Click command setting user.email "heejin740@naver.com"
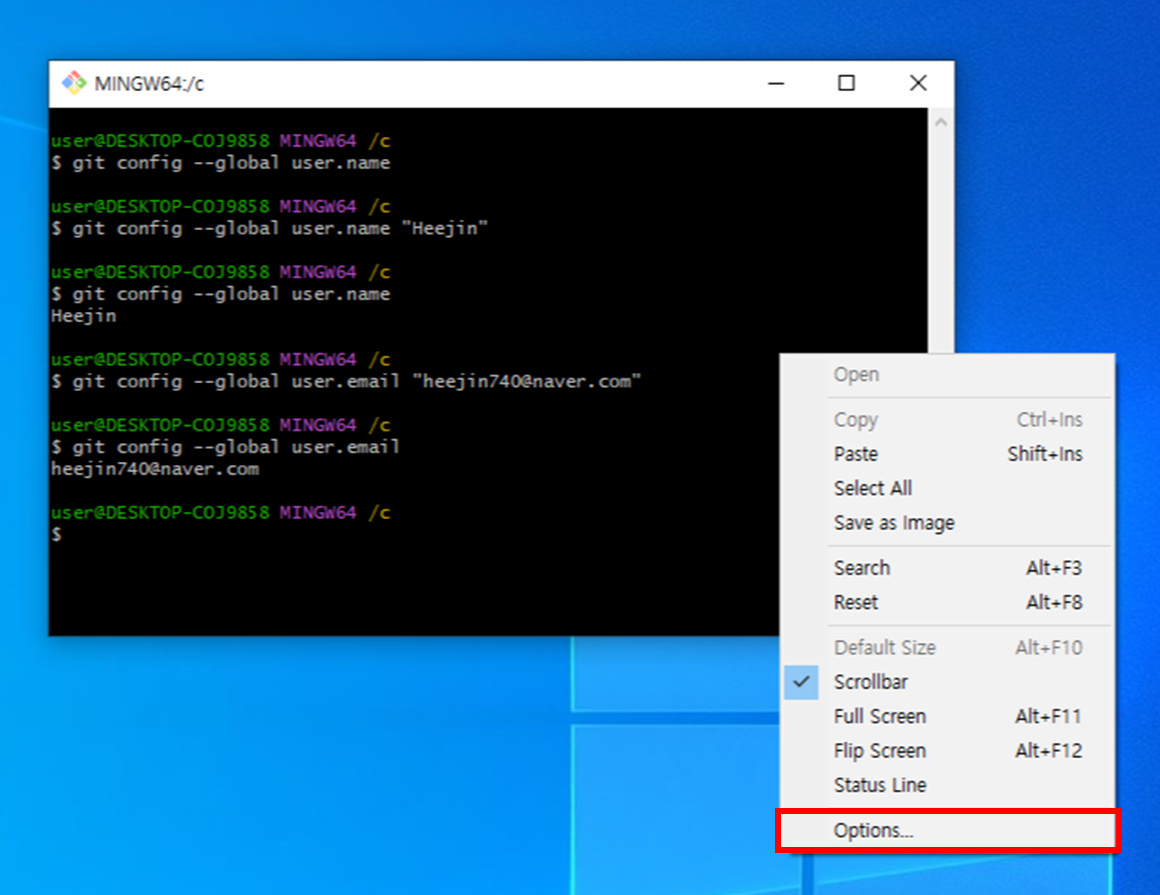The height and width of the screenshot is (895, 1160). [x=346, y=382]
